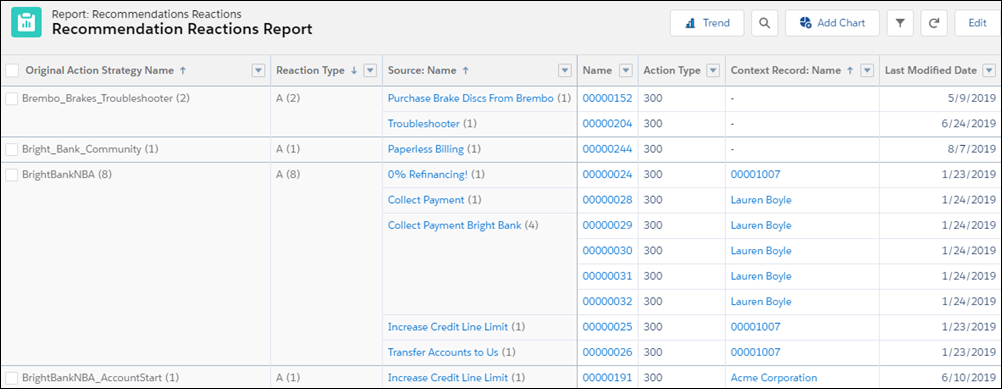Open Context Record: Name column dropdown
The width and height of the screenshot is (1002, 389).
coord(867,71)
